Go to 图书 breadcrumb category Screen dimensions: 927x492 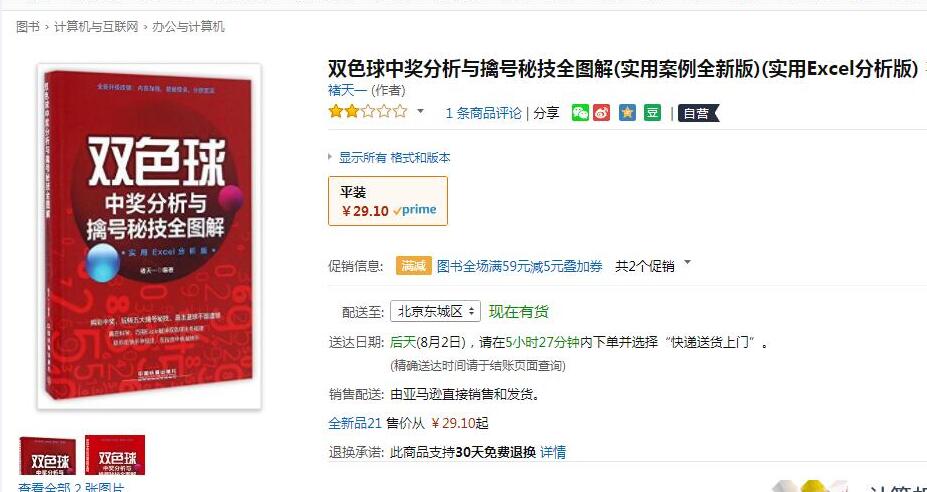(x=28, y=27)
